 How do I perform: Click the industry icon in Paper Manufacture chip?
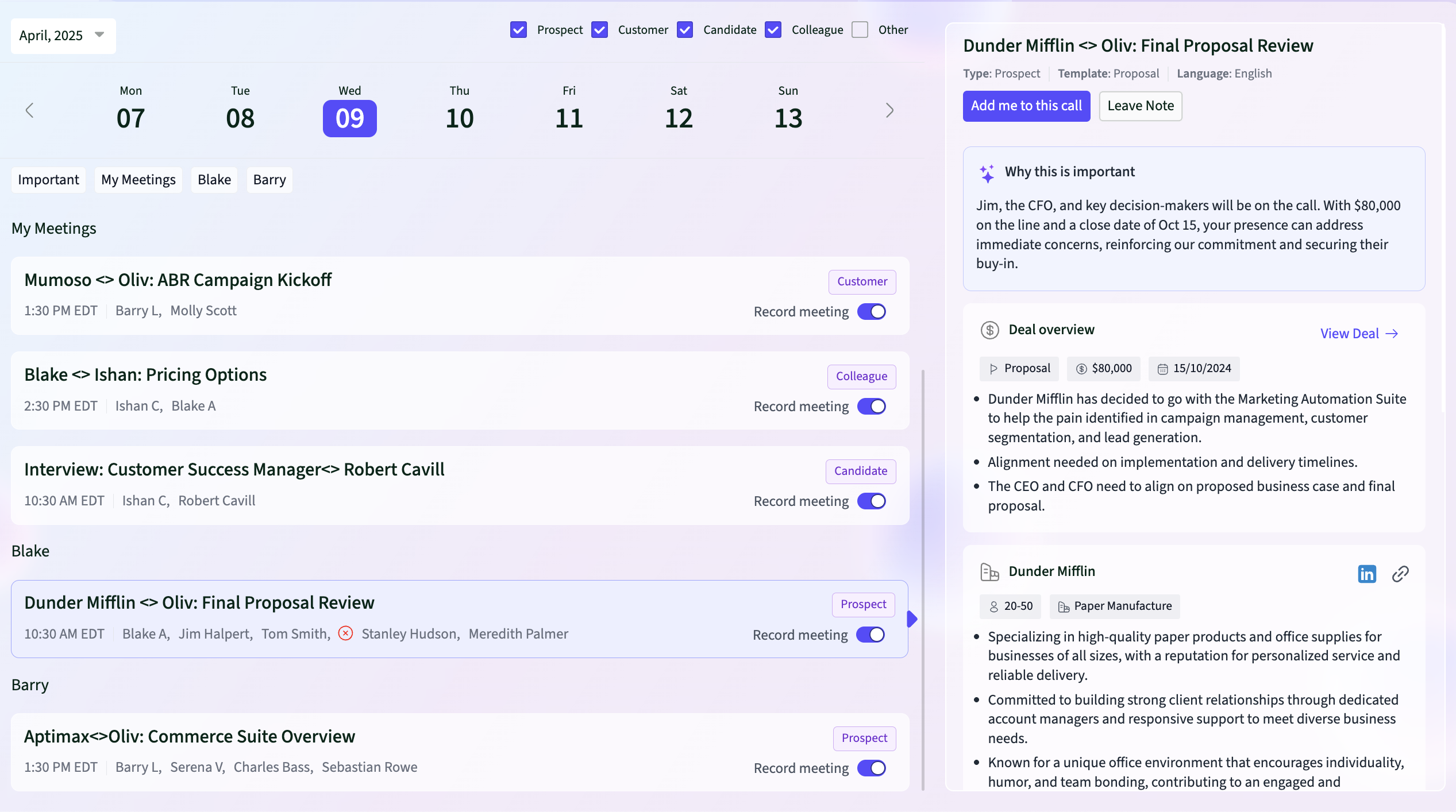point(1064,607)
